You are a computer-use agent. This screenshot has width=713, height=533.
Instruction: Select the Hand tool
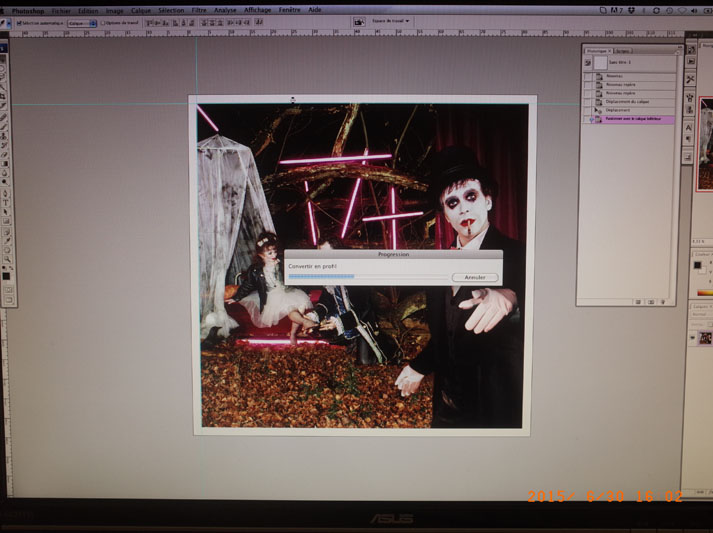7,249
